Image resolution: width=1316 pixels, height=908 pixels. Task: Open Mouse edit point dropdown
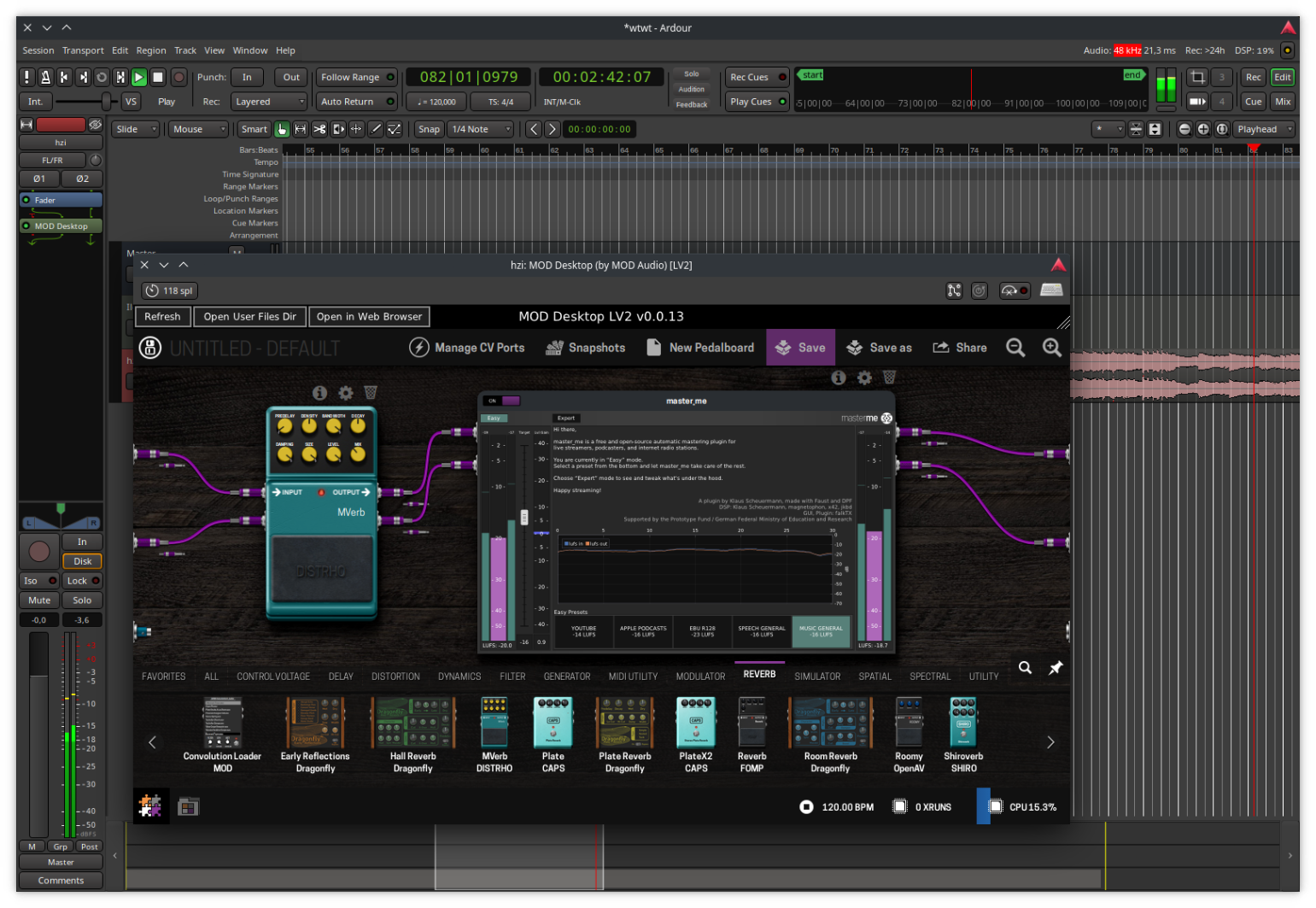[x=198, y=129]
